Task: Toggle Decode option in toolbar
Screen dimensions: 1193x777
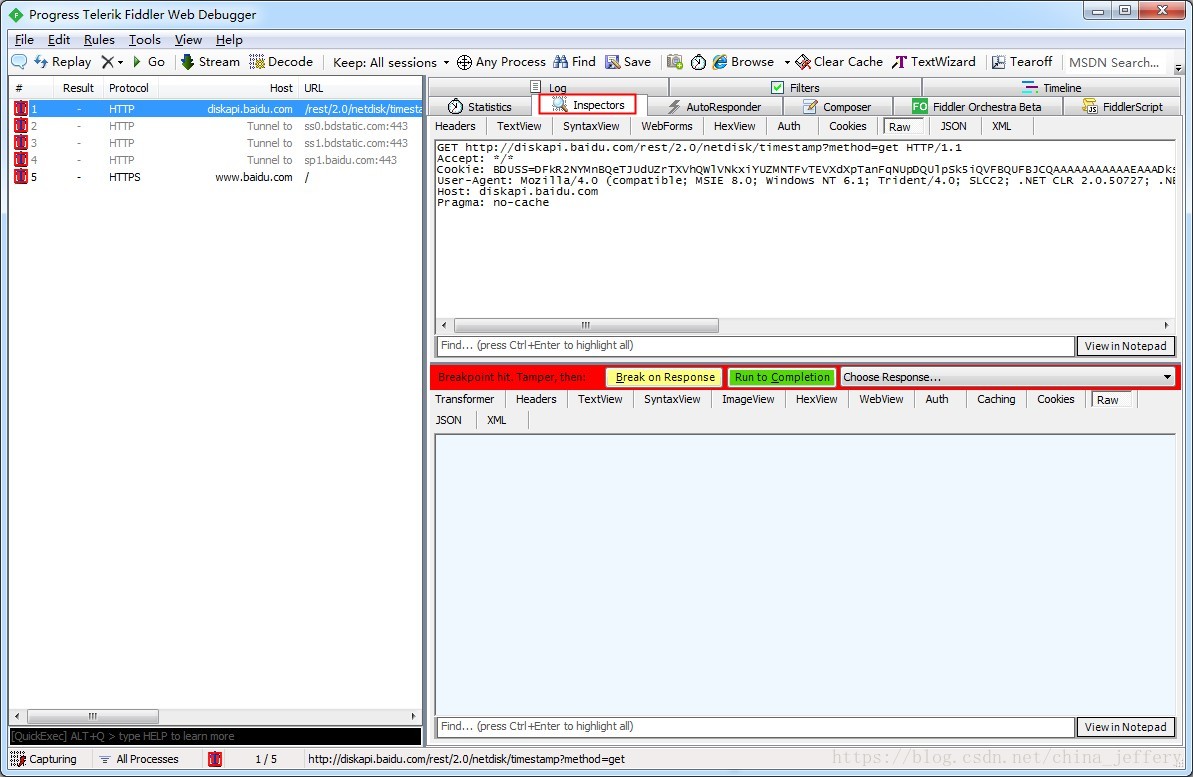Action: [x=281, y=62]
